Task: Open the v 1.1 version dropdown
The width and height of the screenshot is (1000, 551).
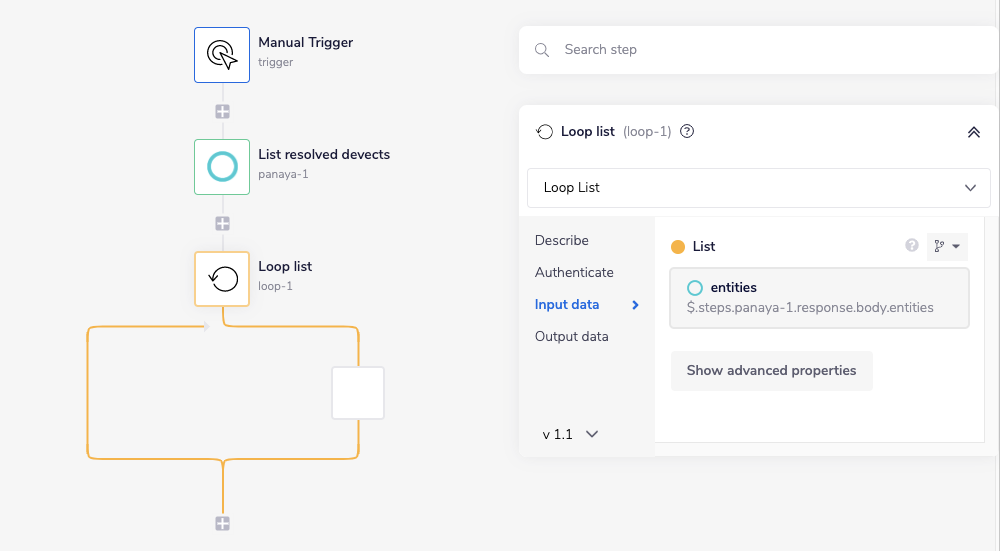Action: (570, 434)
